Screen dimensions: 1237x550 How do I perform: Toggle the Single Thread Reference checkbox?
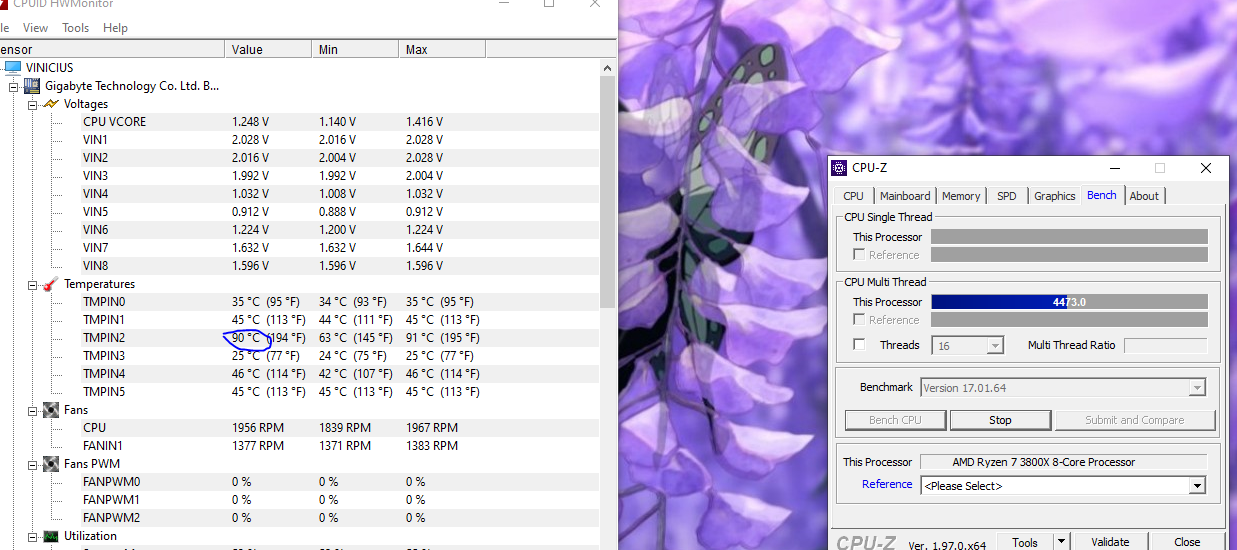click(x=859, y=255)
